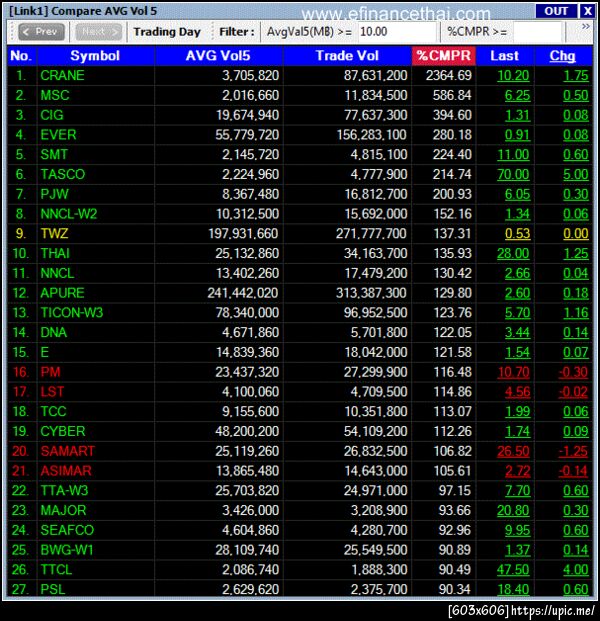Select the single-letter E symbol
Viewport: 600px width, 621px height.
(44, 352)
